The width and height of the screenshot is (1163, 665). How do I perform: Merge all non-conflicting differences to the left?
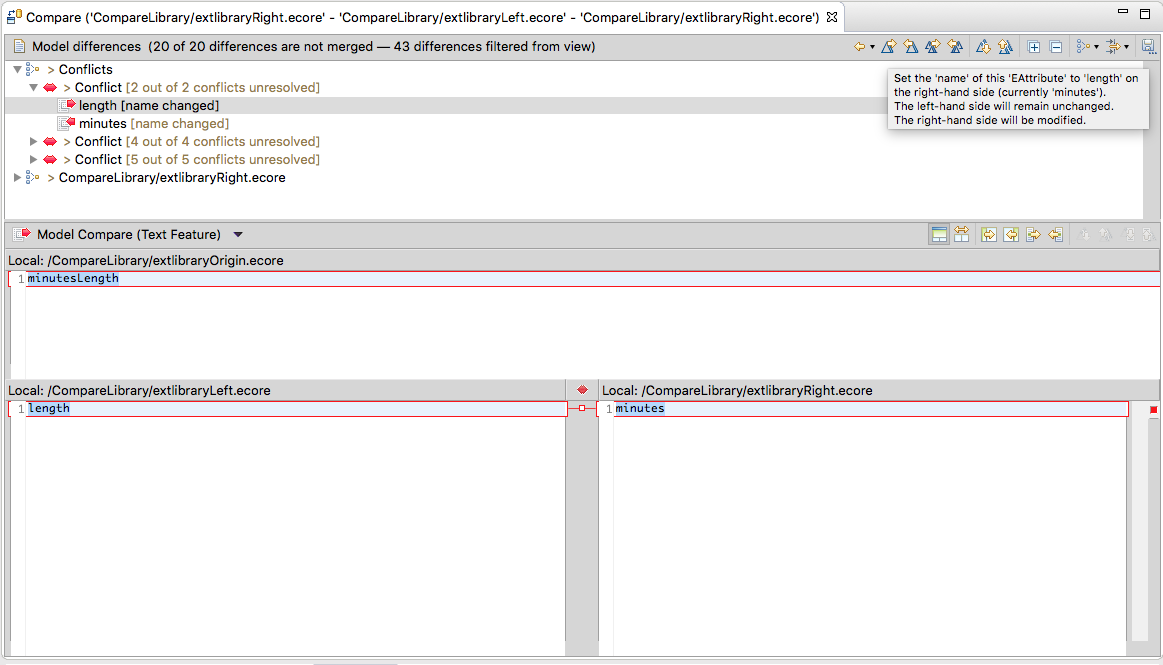[x=955, y=47]
